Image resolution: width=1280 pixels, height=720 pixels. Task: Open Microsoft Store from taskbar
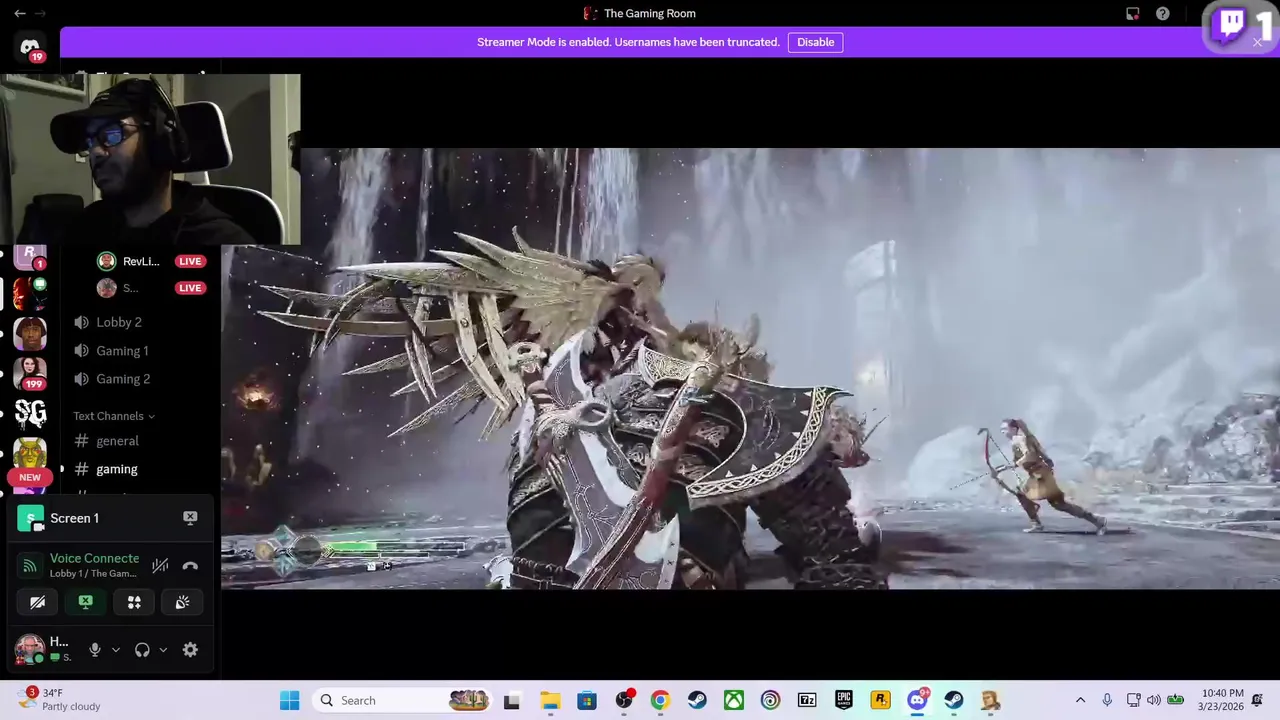[x=587, y=700]
